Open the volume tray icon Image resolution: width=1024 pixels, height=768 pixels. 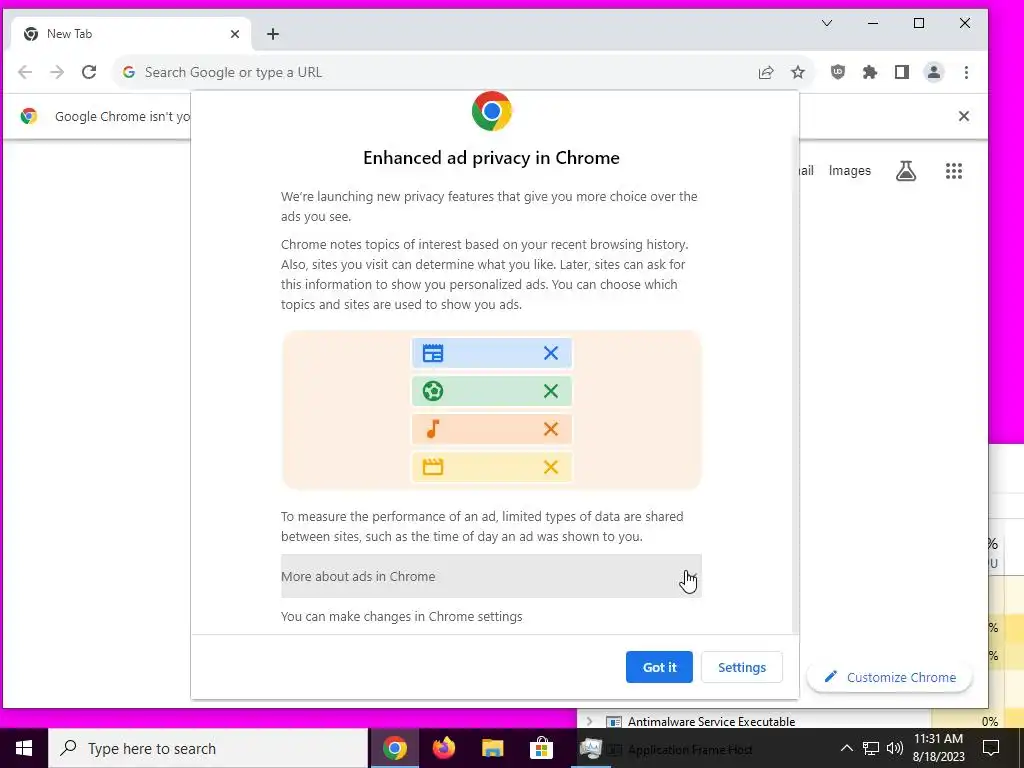895,748
